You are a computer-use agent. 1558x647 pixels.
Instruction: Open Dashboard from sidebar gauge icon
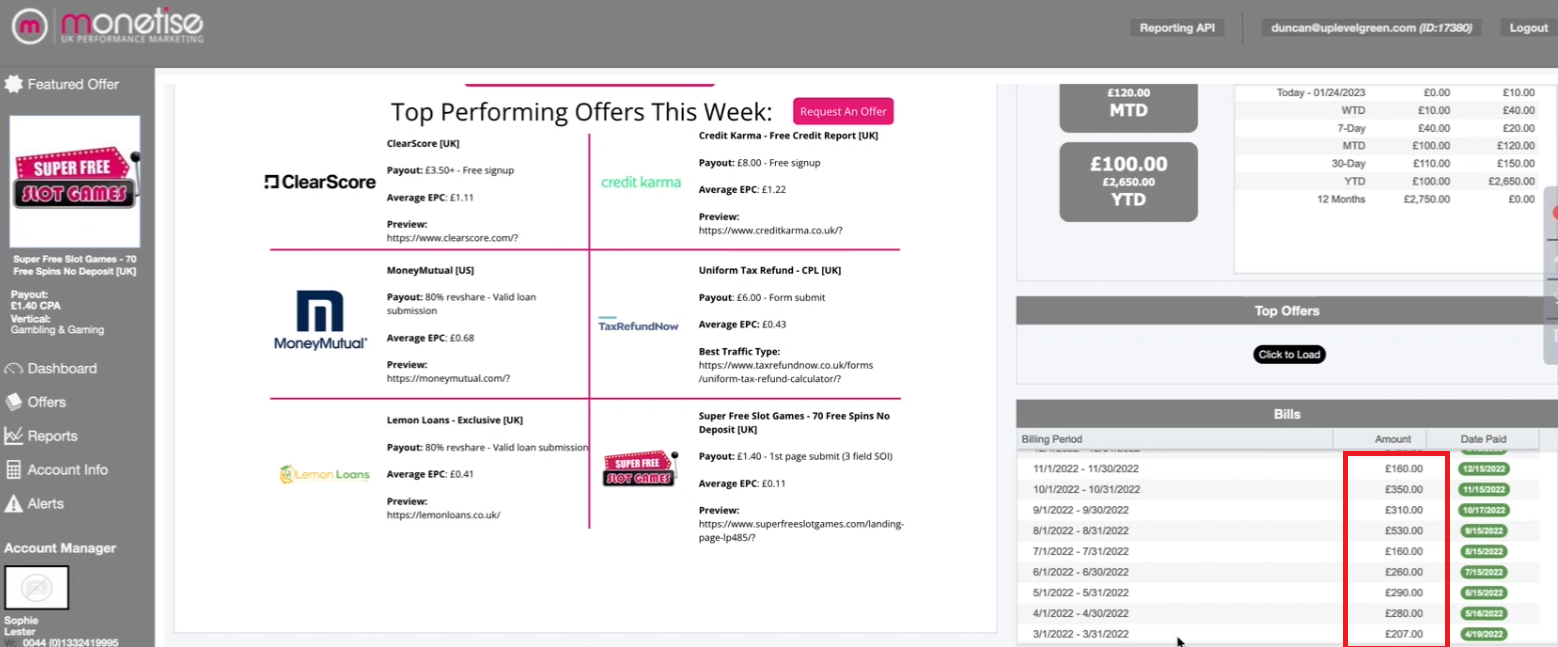click(13, 369)
